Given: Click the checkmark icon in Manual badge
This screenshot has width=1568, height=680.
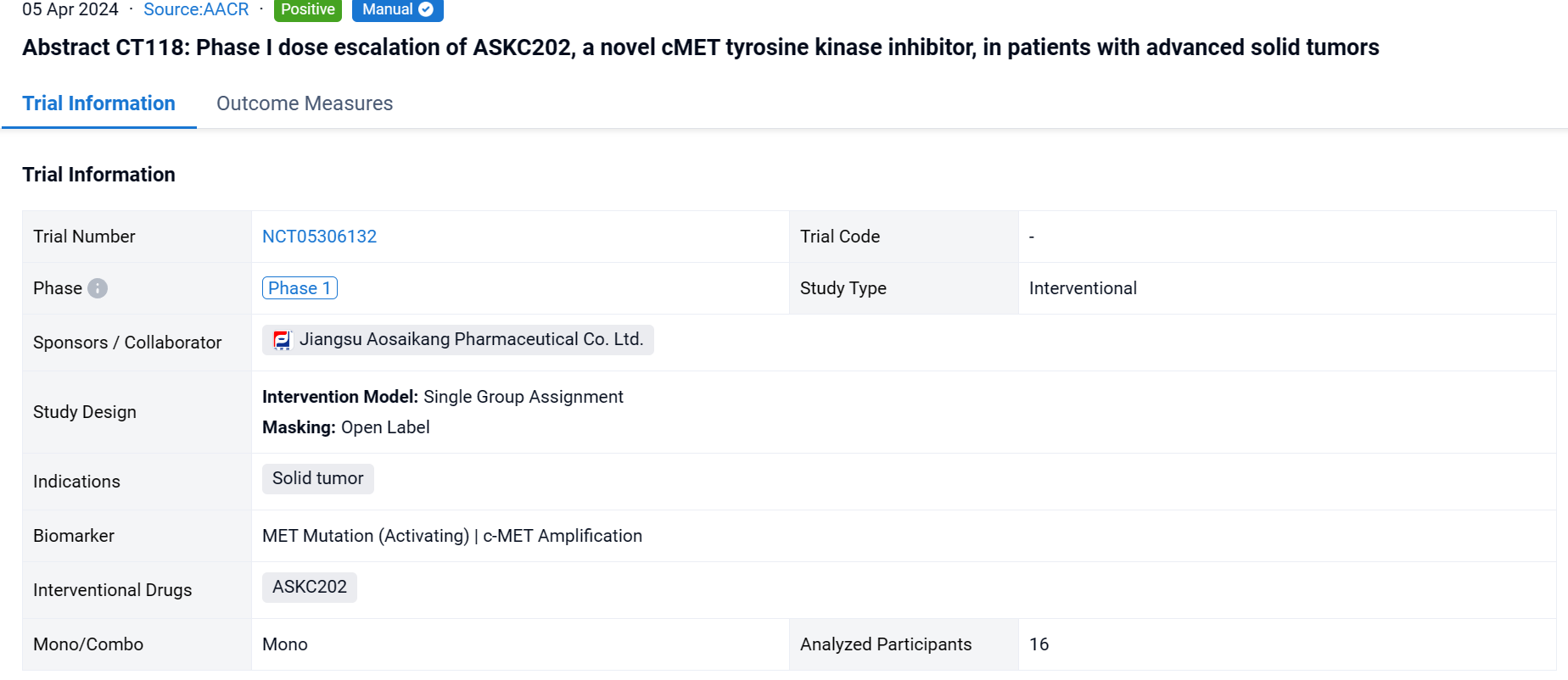Looking at the screenshot, I should coord(426,9).
